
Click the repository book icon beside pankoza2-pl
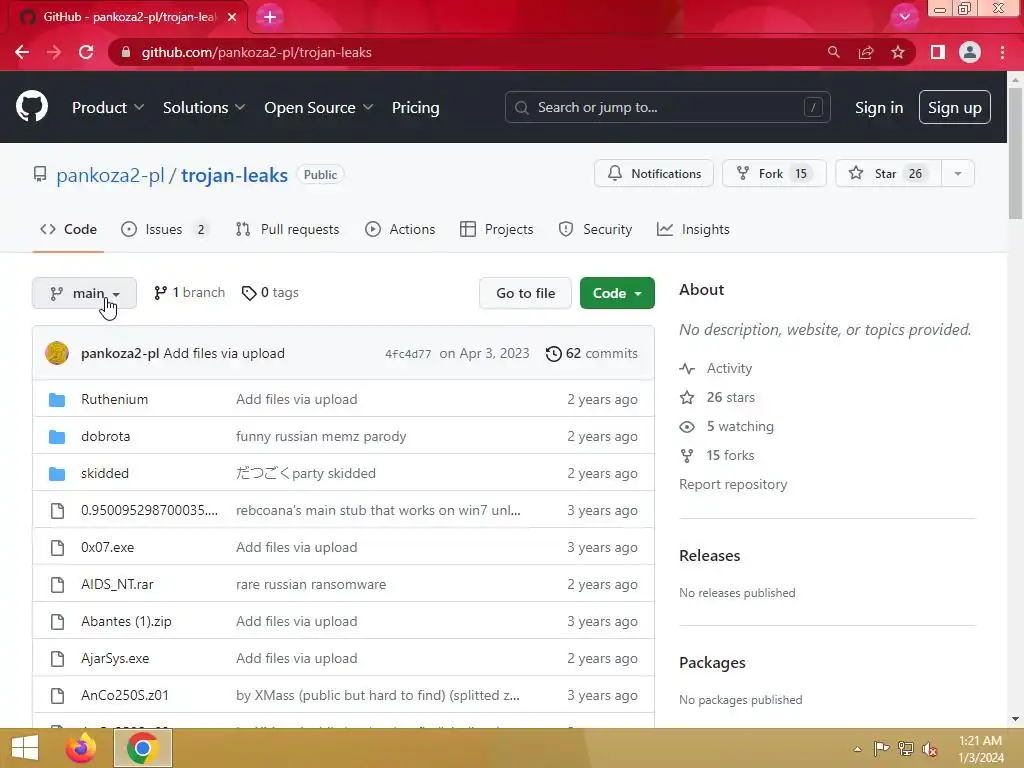(40, 174)
